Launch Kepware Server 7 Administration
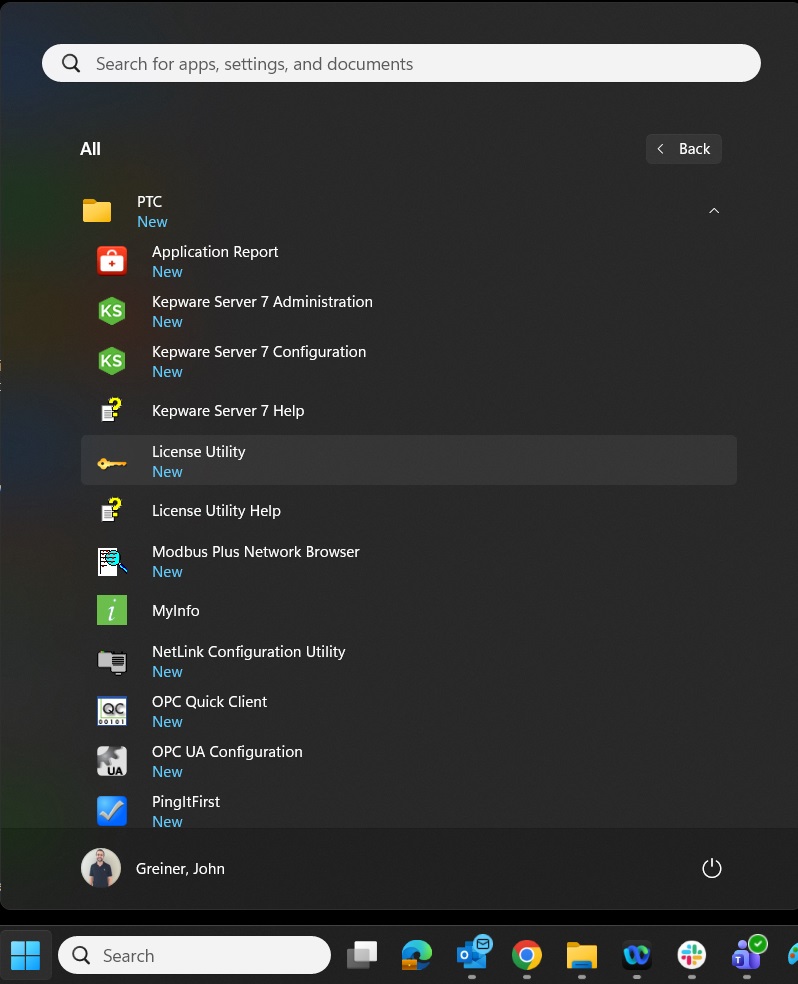This screenshot has width=798, height=984. [262, 310]
